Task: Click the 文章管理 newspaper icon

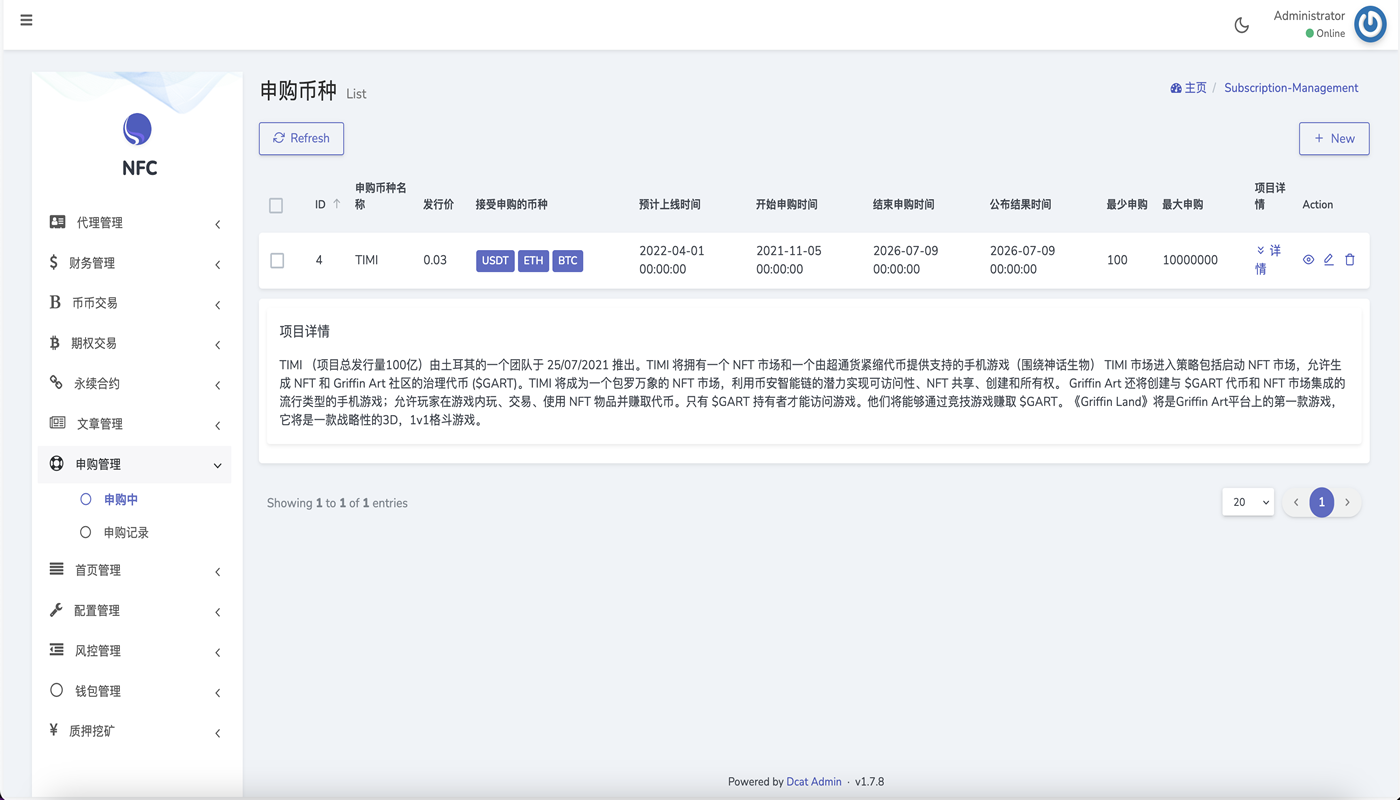Action: (57, 423)
